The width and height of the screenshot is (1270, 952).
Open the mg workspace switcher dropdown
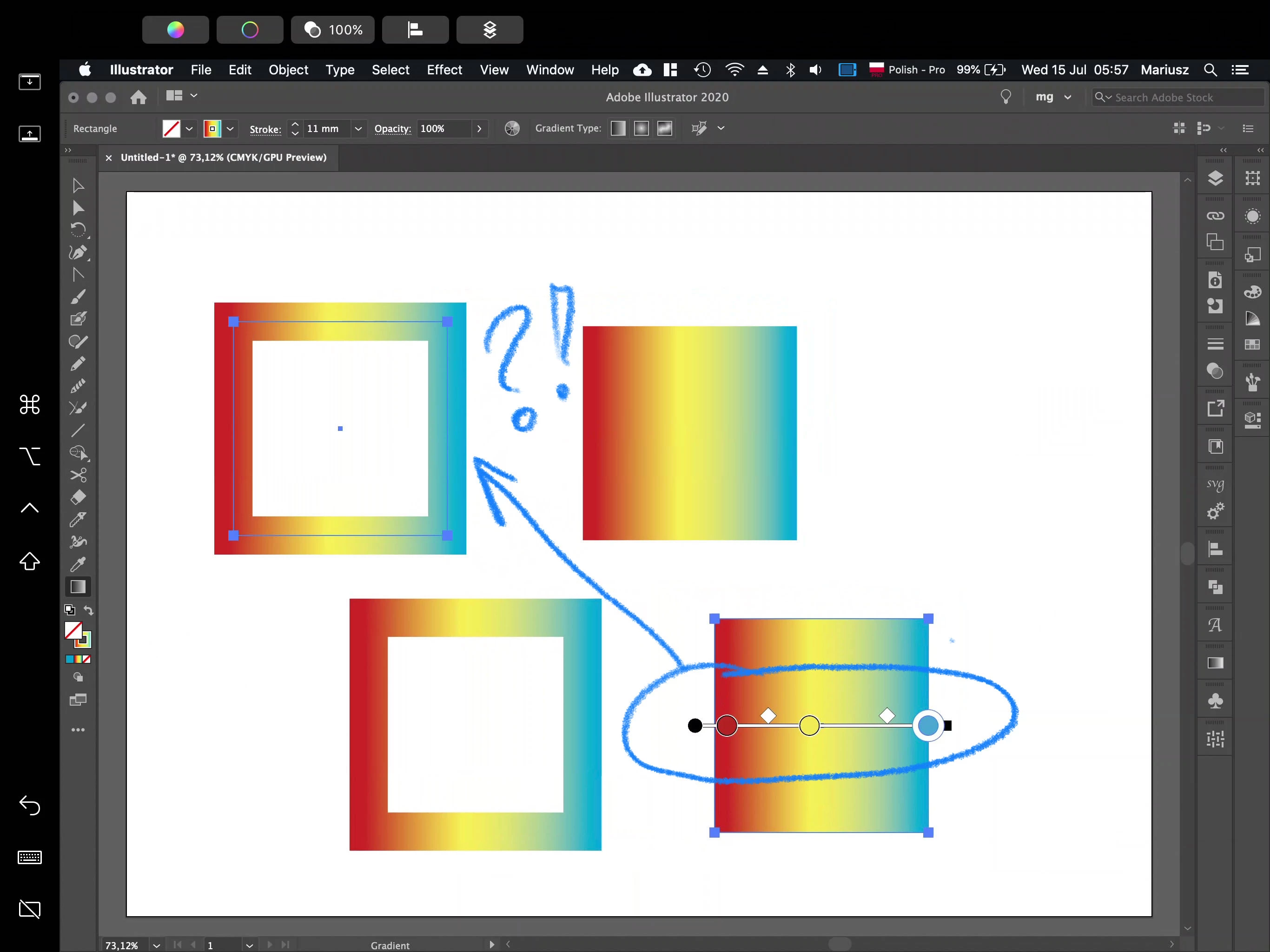[x=1067, y=97]
